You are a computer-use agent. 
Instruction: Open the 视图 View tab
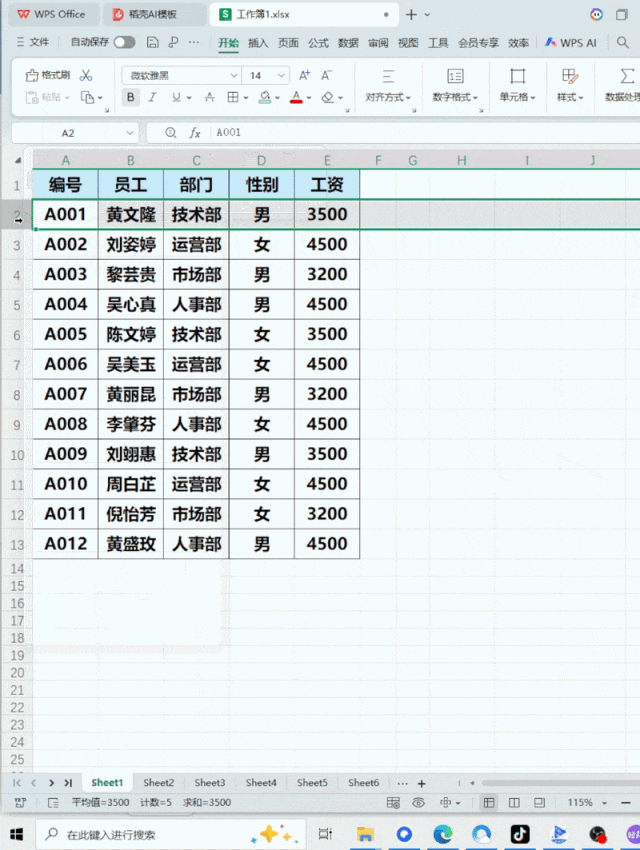tap(408, 43)
